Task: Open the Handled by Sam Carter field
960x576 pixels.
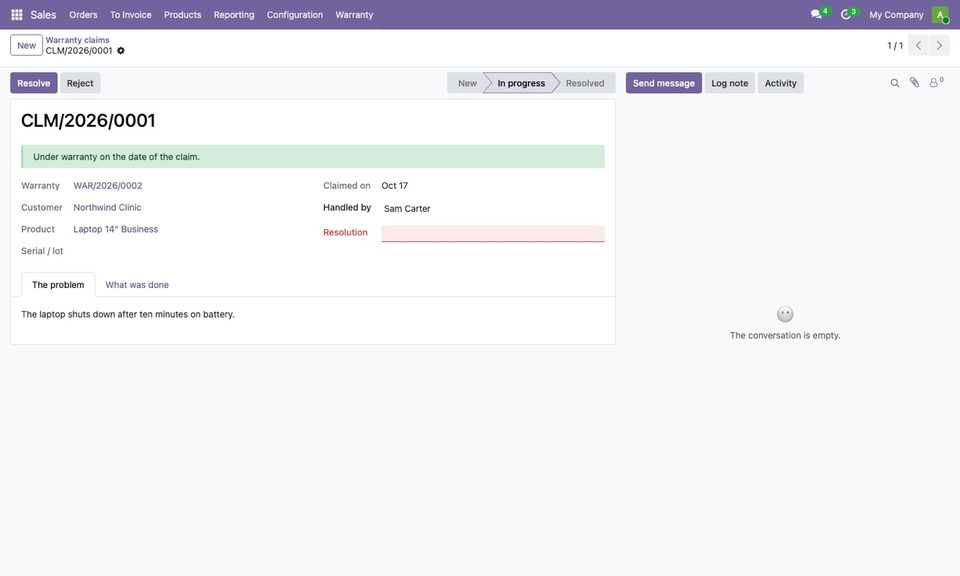Action: [x=493, y=209]
